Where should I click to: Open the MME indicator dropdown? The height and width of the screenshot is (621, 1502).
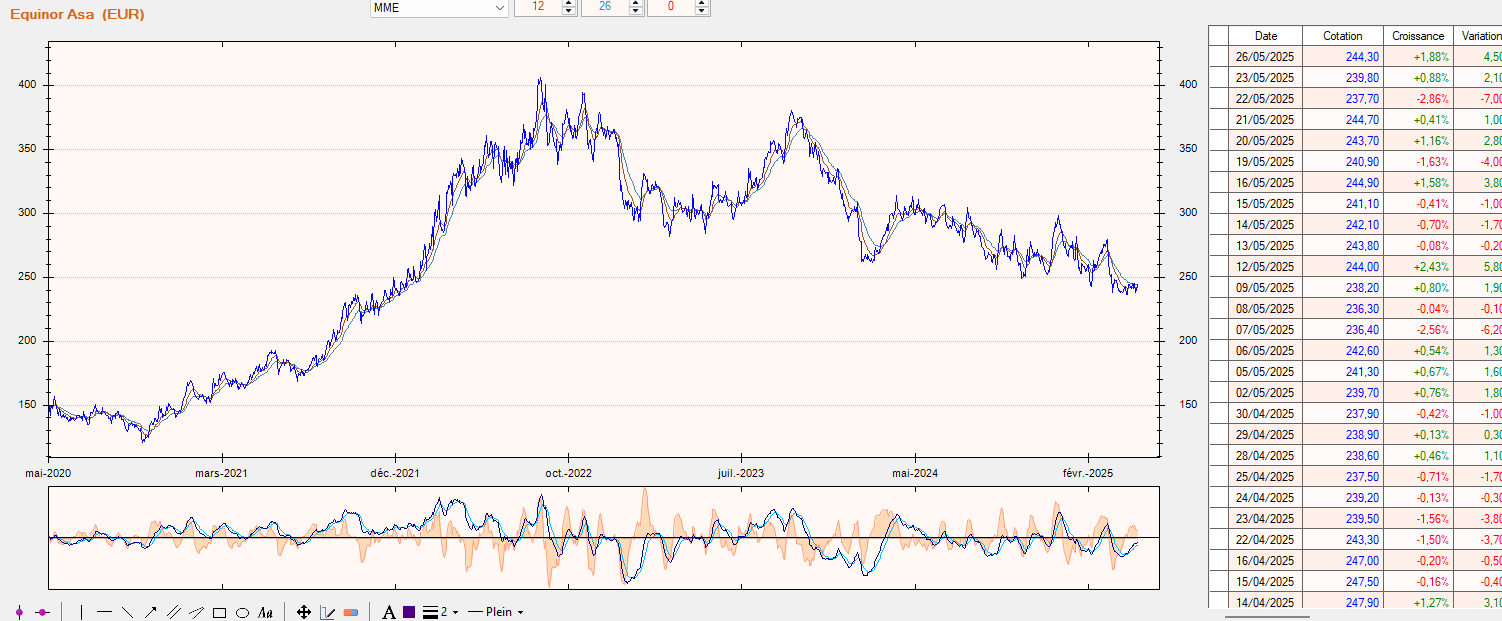coord(499,8)
